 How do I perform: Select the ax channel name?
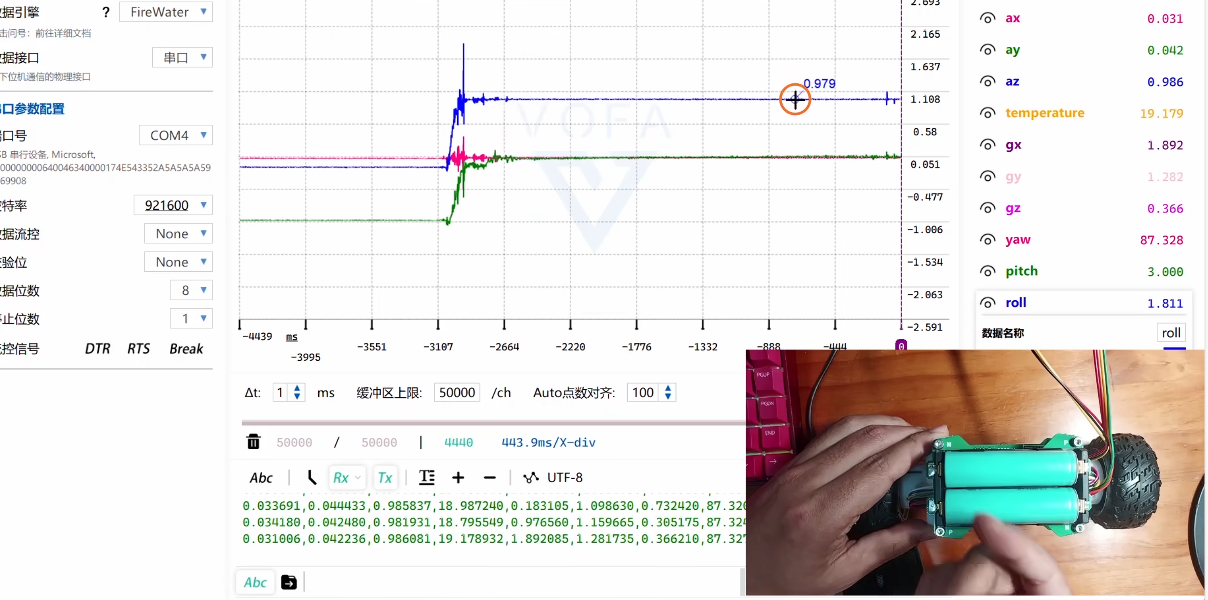[x=1013, y=18]
